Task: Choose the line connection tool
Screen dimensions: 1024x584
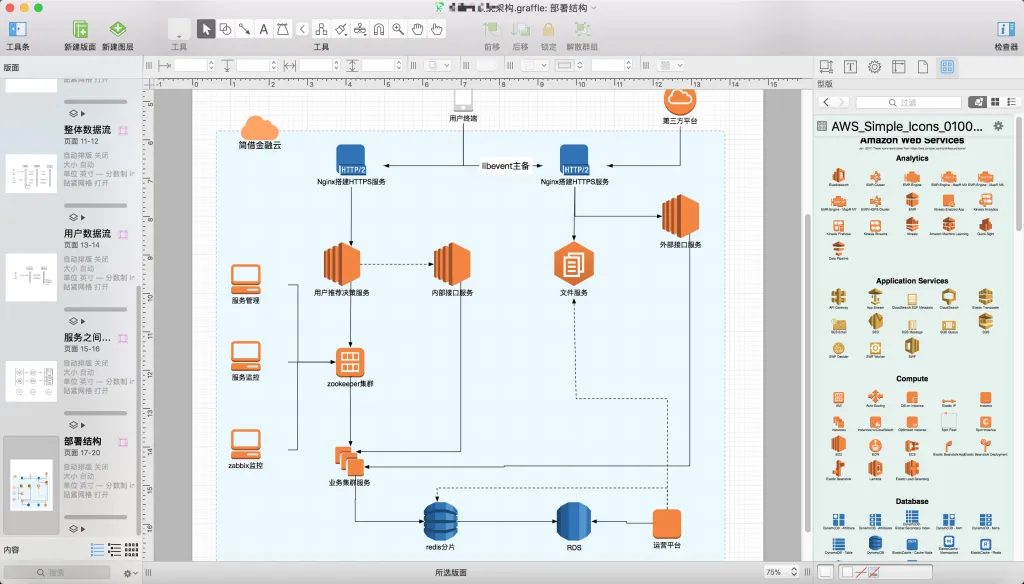Action: (245, 29)
